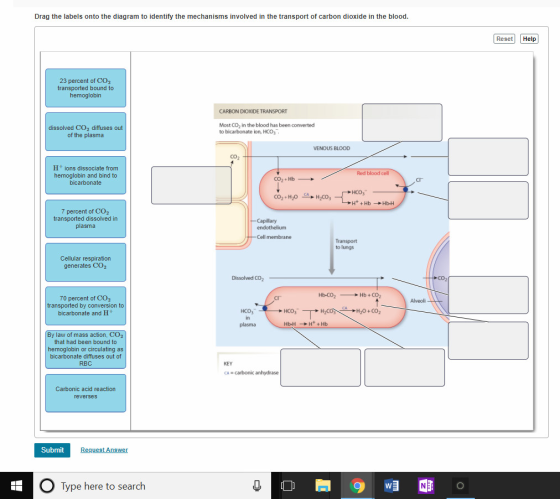Click the 'Drag the labels onto the diagram' instruction text

[x=221, y=16]
